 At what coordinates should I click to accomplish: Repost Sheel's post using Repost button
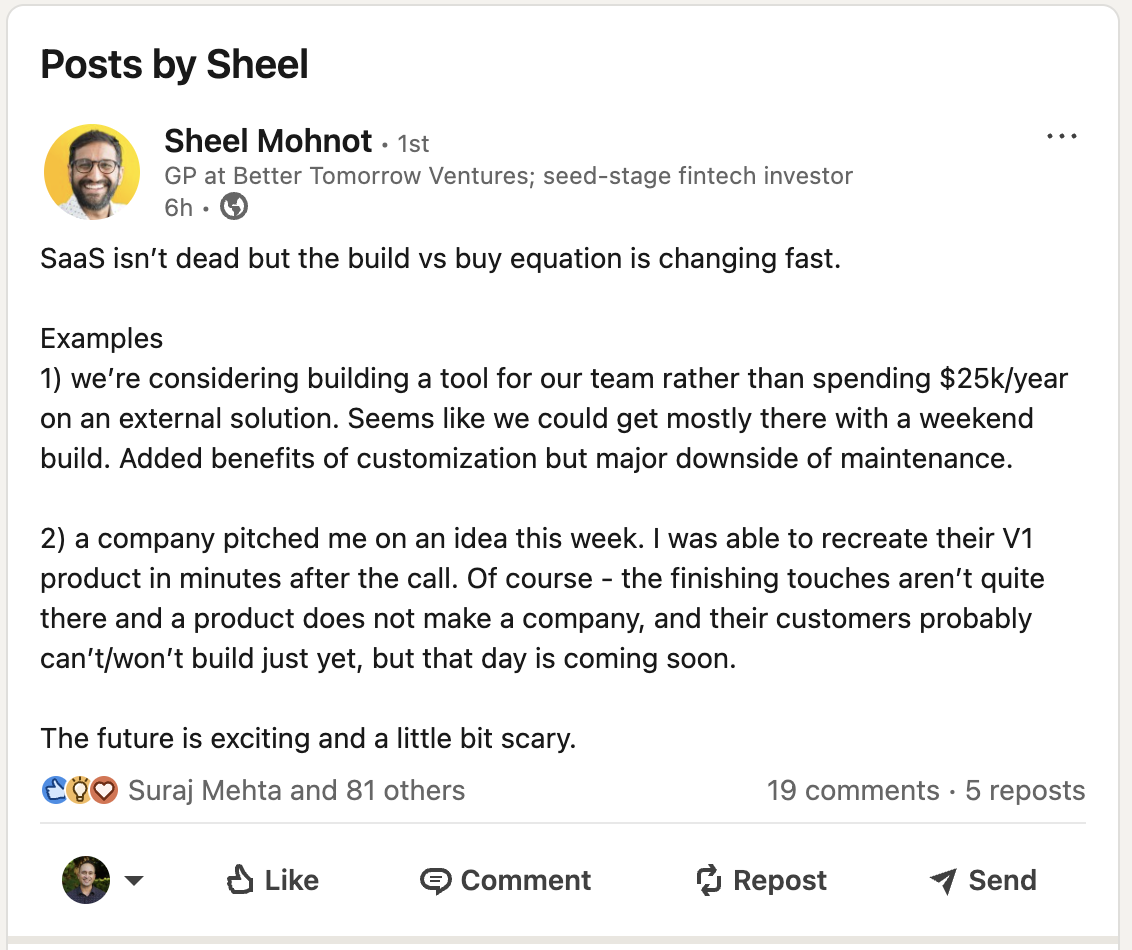click(x=761, y=880)
